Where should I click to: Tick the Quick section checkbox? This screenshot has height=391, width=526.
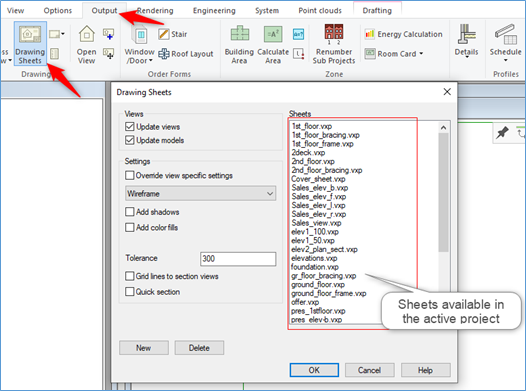coord(129,292)
